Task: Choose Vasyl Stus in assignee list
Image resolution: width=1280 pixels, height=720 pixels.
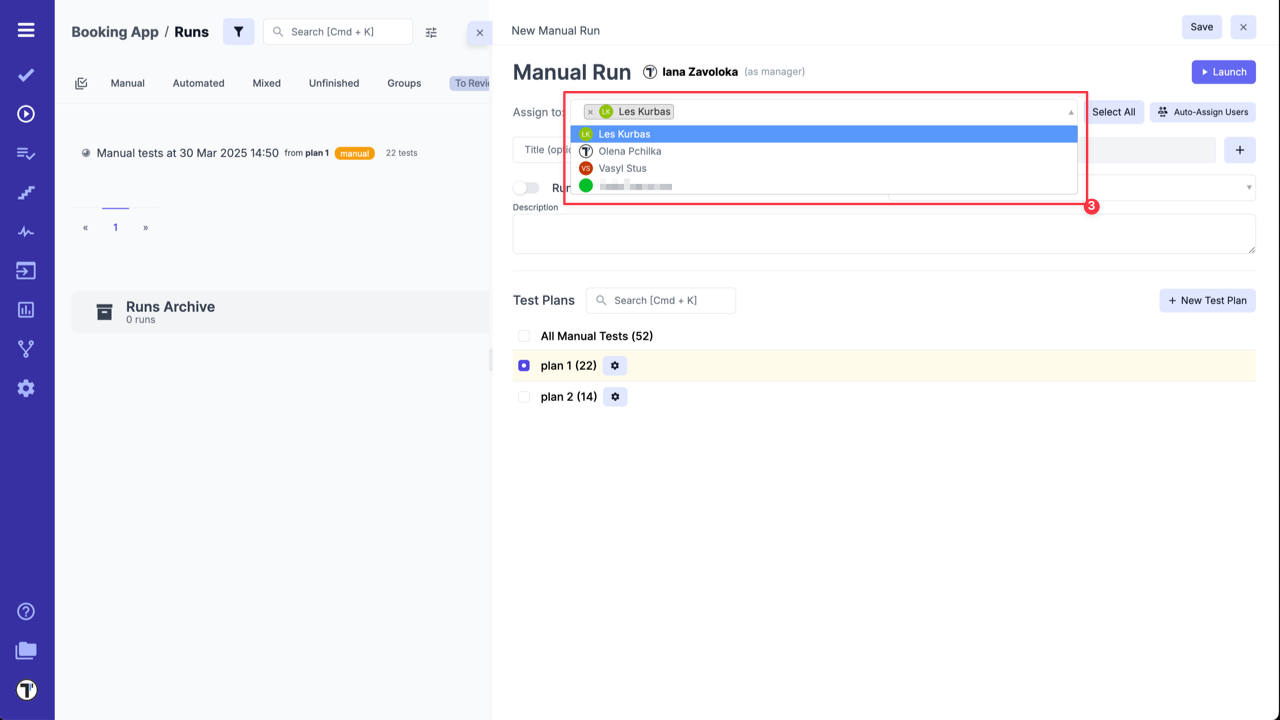Action: point(622,168)
